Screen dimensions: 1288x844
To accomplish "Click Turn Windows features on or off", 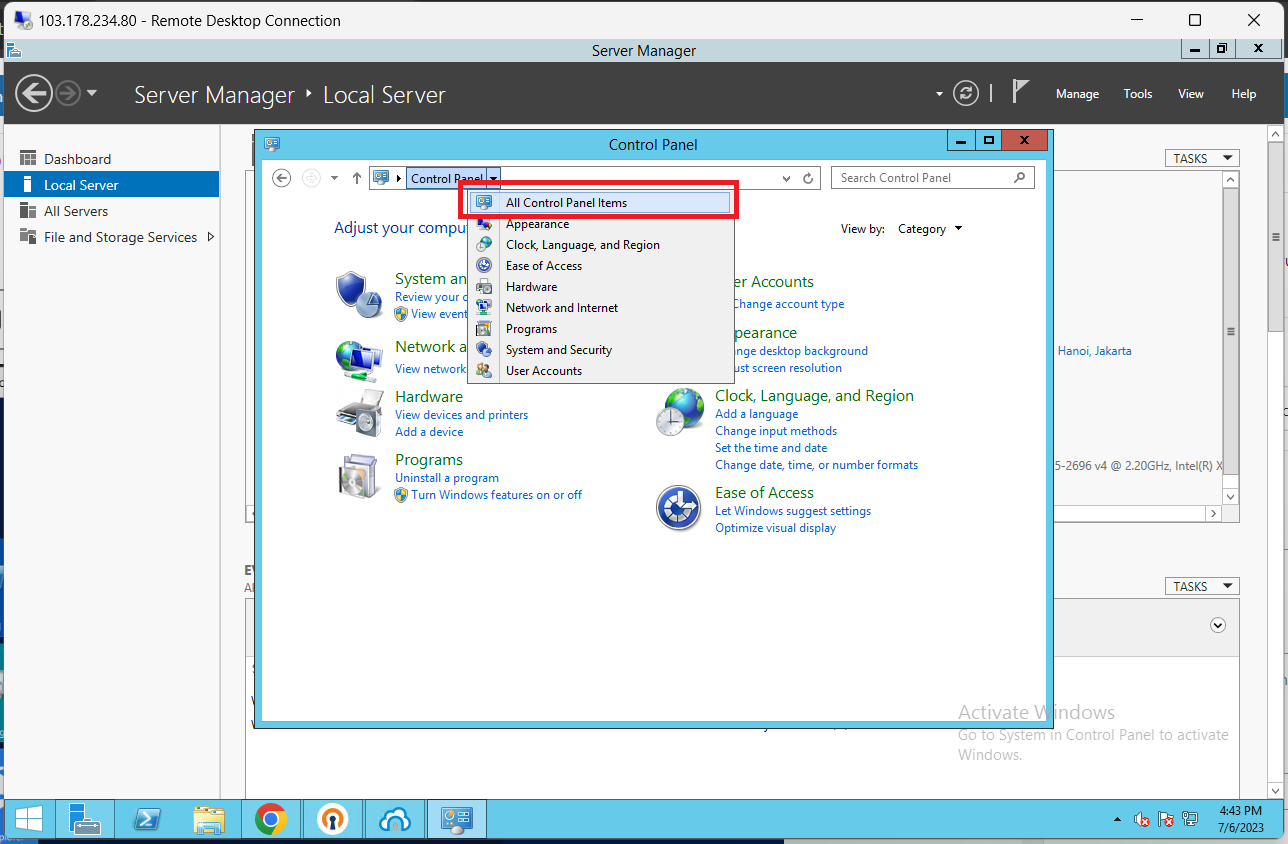I will tap(496, 495).
